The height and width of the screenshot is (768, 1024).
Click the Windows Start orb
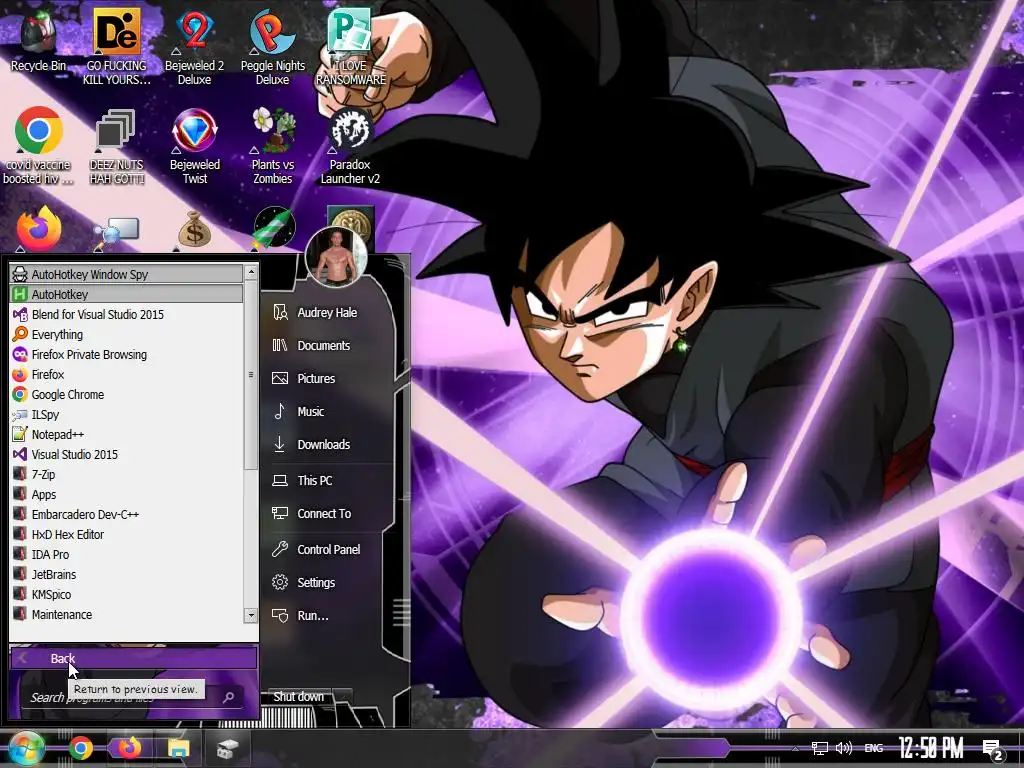point(26,748)
